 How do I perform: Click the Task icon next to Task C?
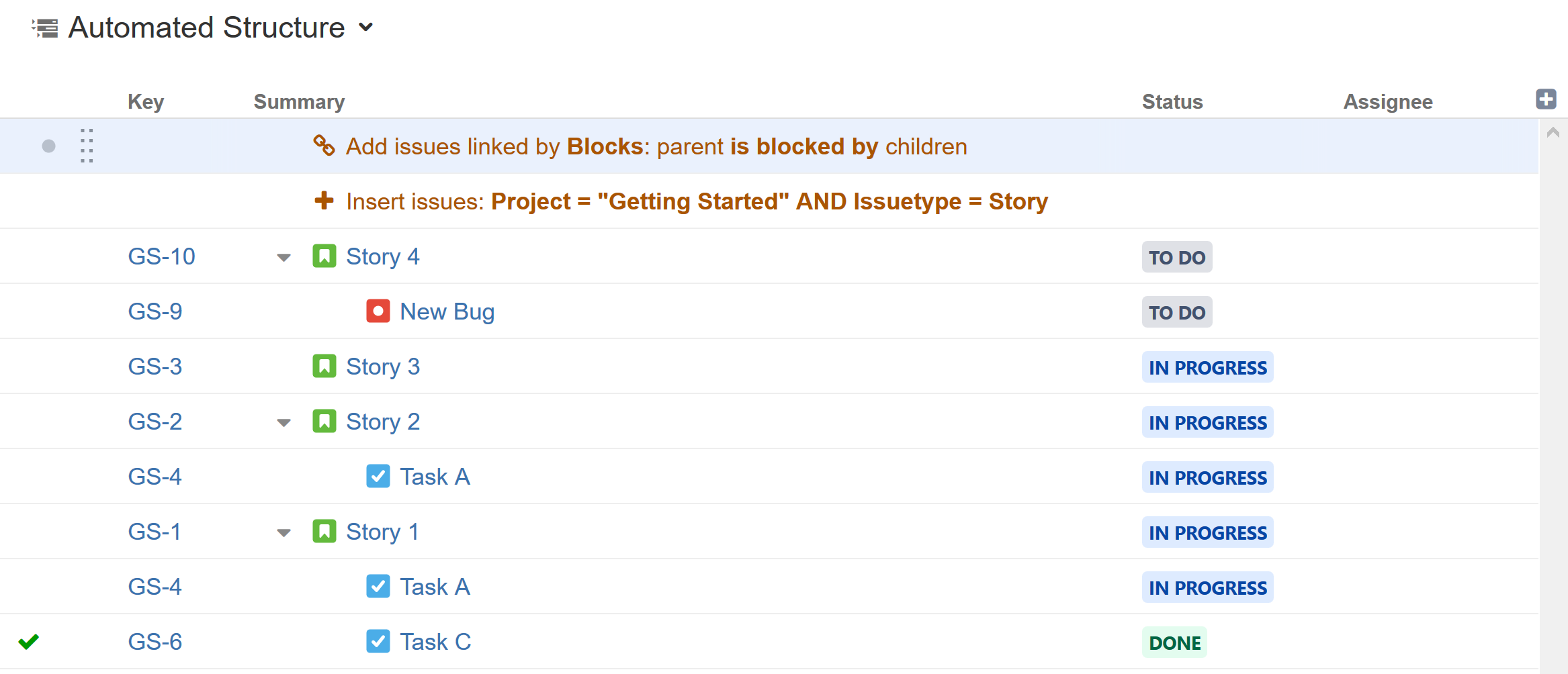378,641
